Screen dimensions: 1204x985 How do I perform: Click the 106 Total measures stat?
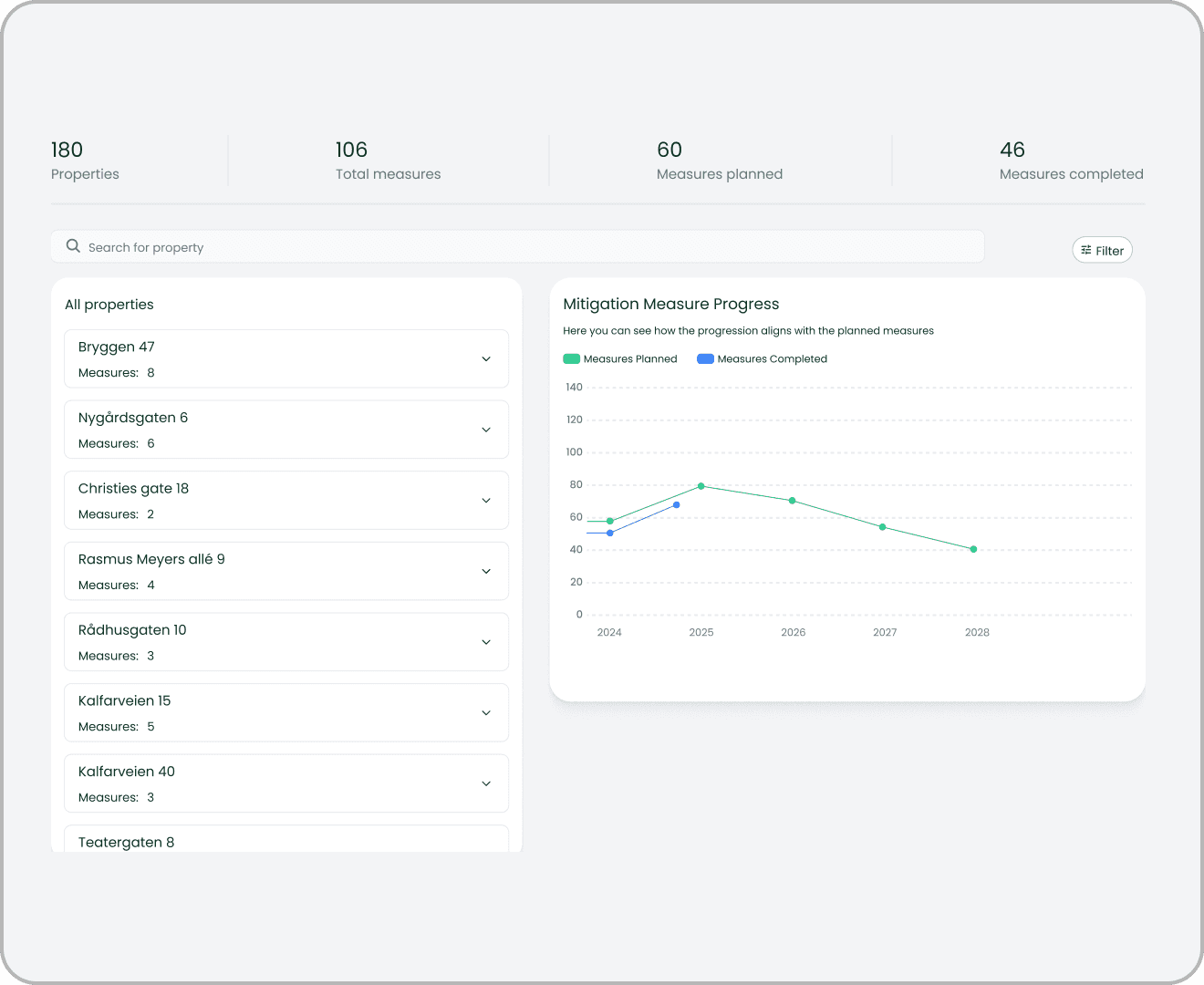(x=388, y=161)
